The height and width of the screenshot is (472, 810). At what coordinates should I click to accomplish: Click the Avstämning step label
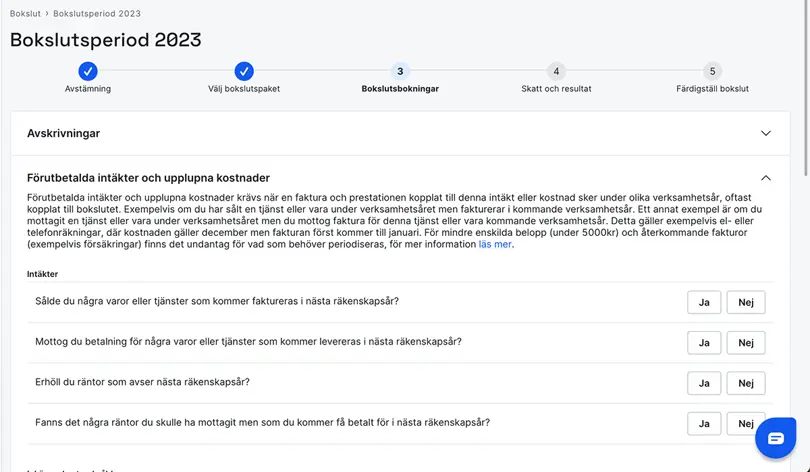pyautogui.click(x=88, y=89)
